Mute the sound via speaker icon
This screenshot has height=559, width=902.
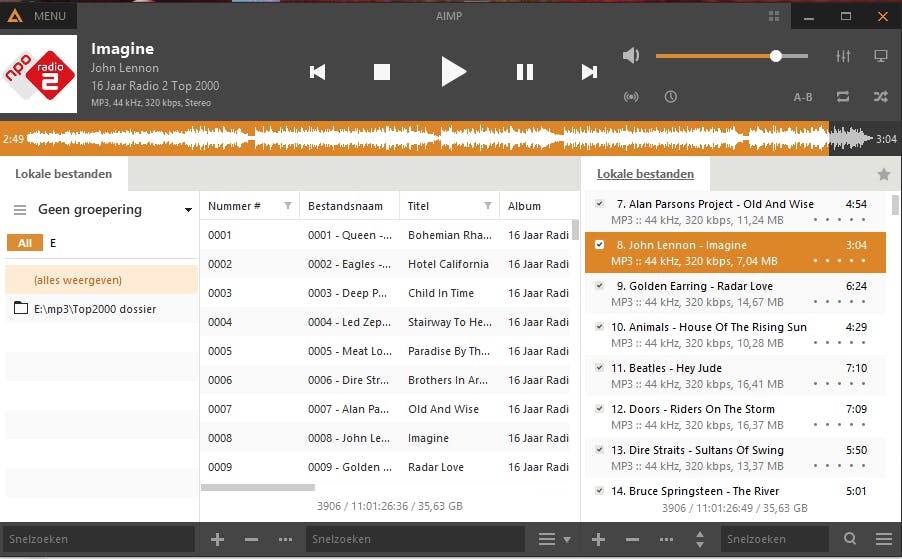pyautogui.click(x=631, y=56)
